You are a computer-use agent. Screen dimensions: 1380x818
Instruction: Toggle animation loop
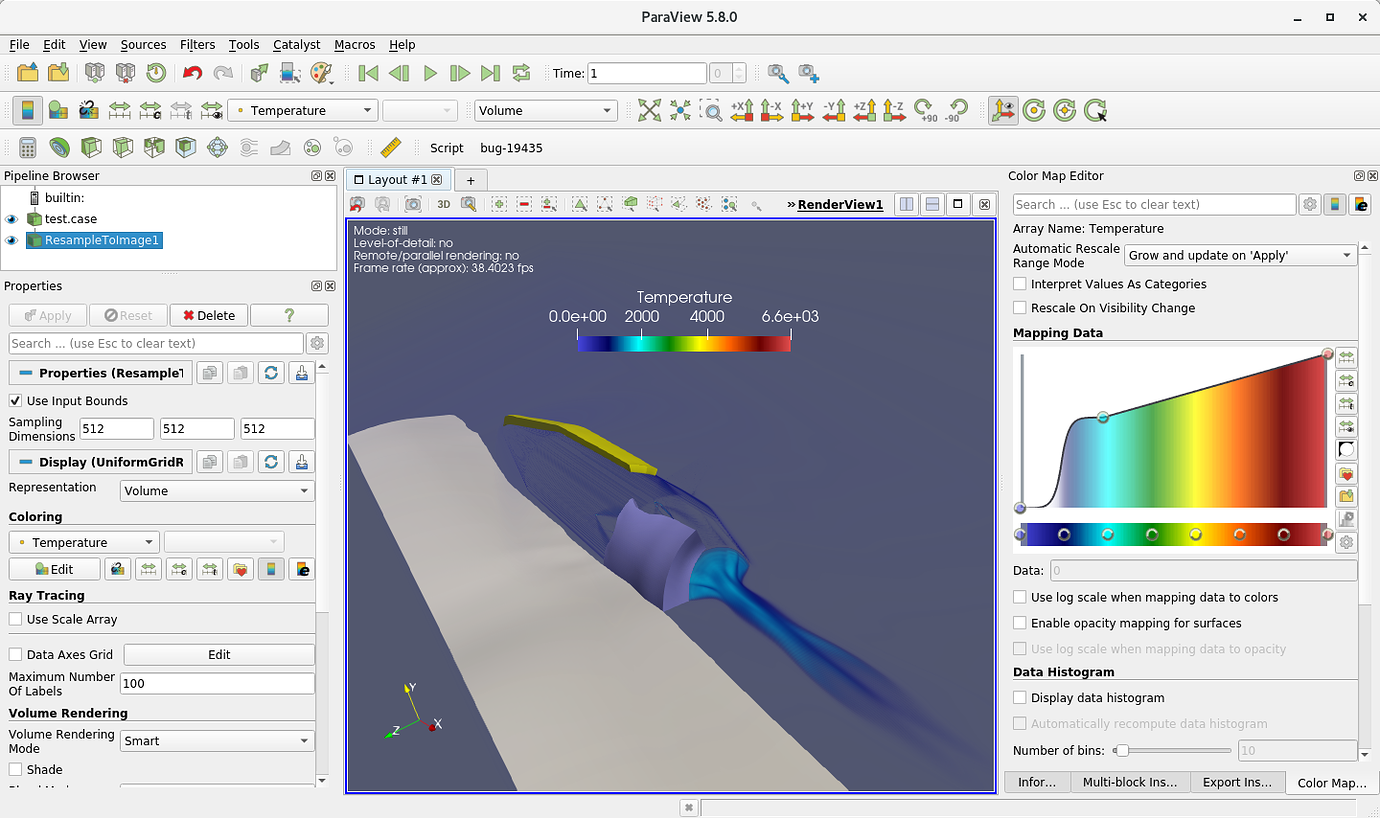pyautogui.click(x=521, y=73)
